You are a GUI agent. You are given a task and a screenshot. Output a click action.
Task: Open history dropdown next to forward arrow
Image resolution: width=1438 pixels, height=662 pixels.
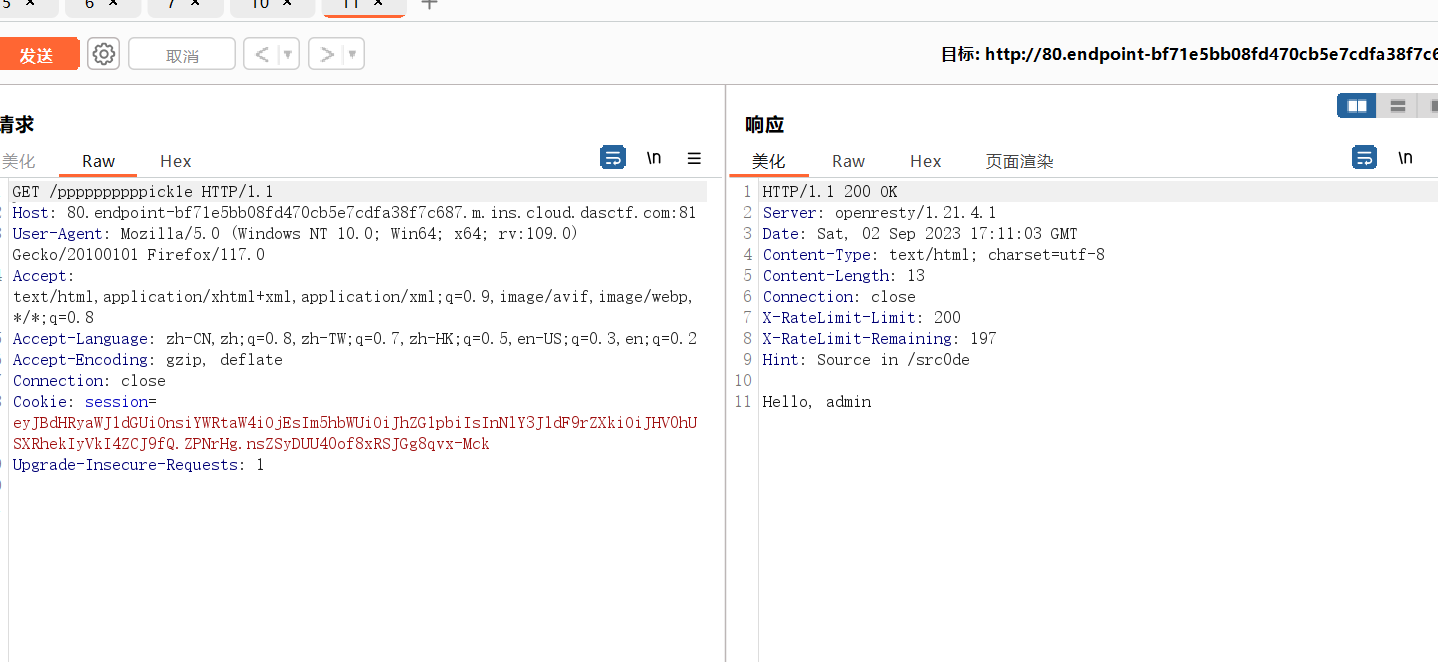click(354, 55)
